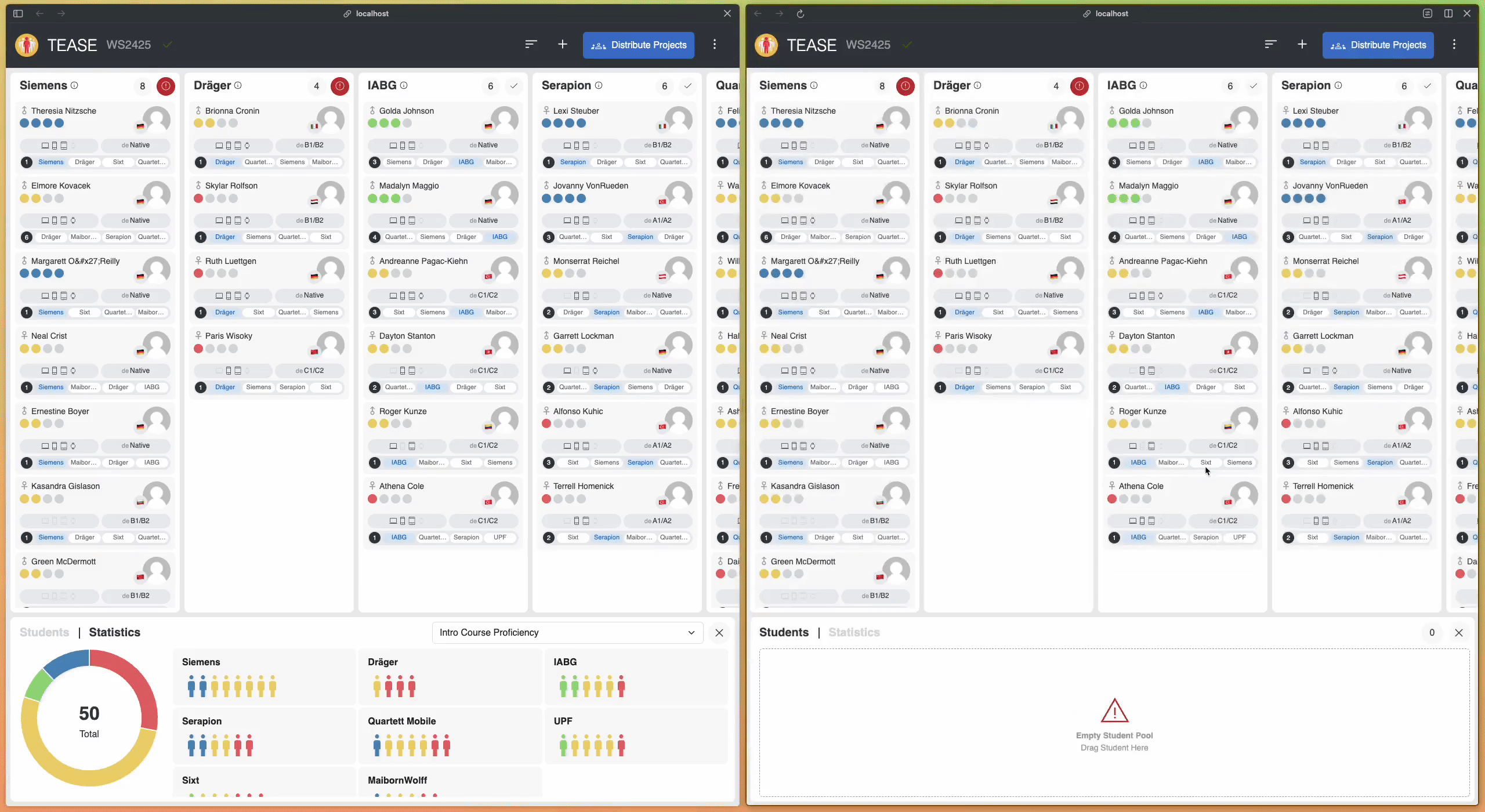Image resolution: width=1485 pixels, height=812 pixels.
Task: Click the dropdown chevron in statistics selector
Action: (x=691, y=633)
